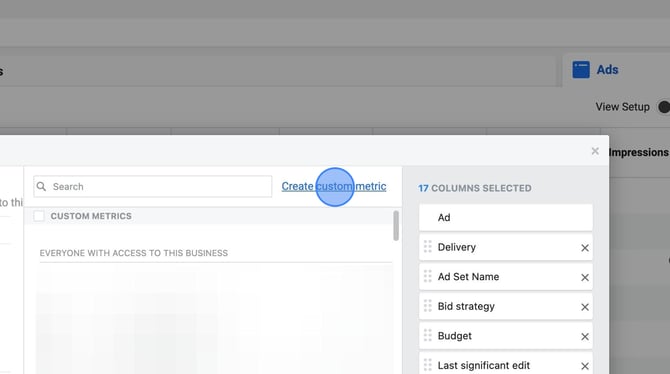Select the Delivery column label
This screenshot has height=374, width=670.
(x=456, y=247)
